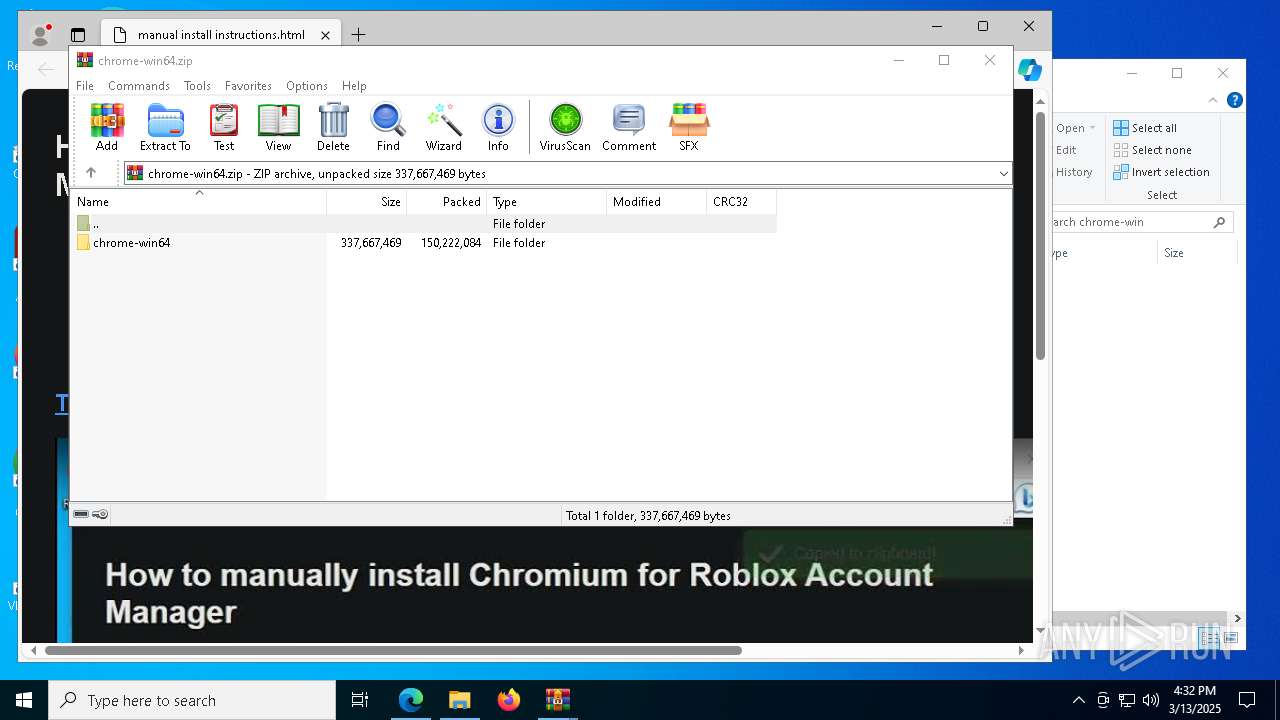
Task: Click Select all in Explorer ribbon
Action: (x=1145, y=128)
